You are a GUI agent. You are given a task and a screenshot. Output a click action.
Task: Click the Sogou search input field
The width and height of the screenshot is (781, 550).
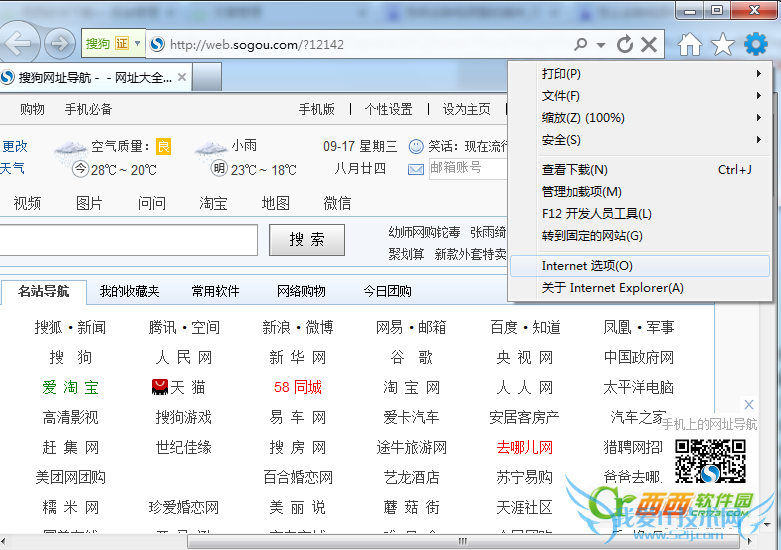[129, 240]
